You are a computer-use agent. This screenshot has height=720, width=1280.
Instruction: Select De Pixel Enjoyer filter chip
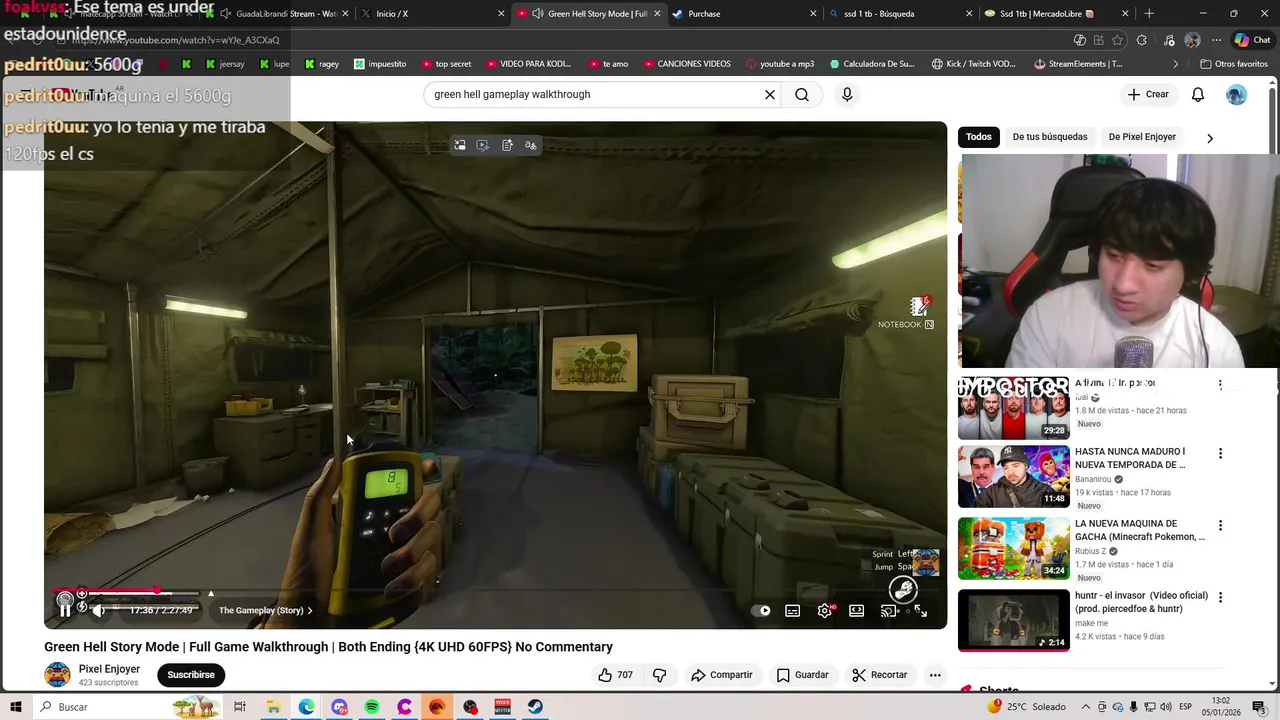click(x=1142, y=137)
